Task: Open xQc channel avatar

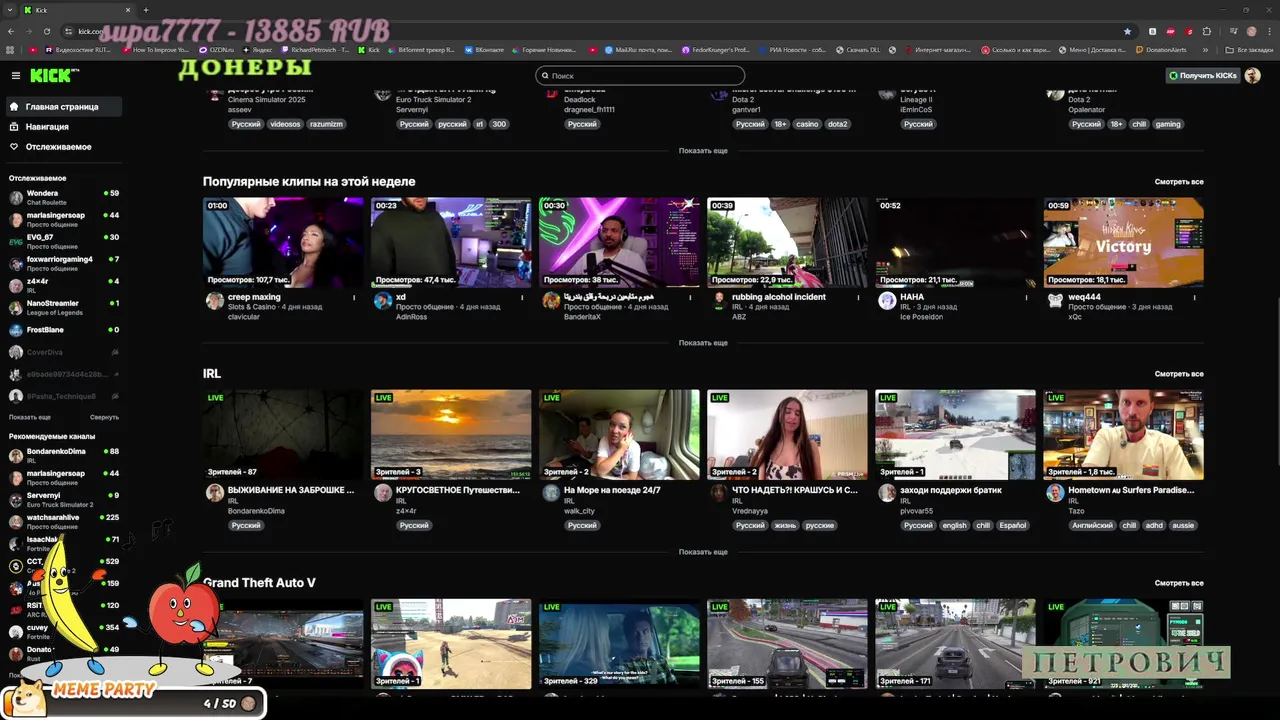Action: 1055,301
